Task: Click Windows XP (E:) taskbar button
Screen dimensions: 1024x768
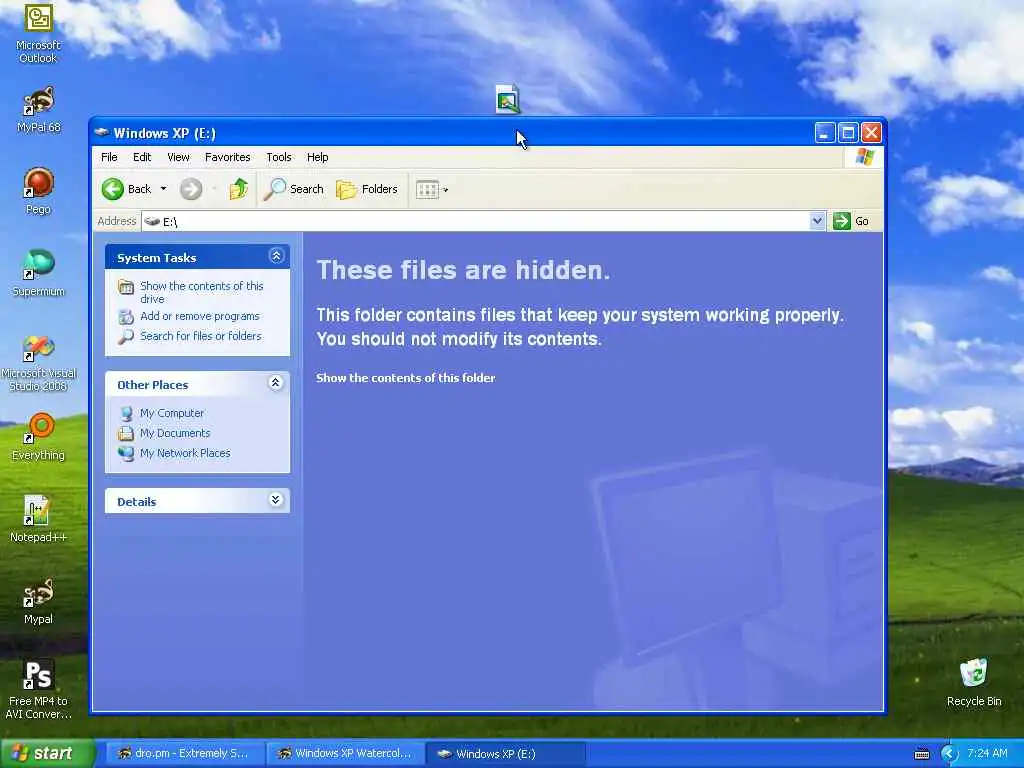Action: pos(505,754)
